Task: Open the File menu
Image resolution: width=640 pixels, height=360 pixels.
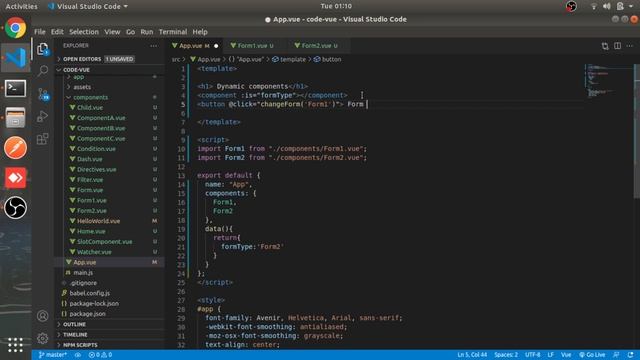Action: 40,32
